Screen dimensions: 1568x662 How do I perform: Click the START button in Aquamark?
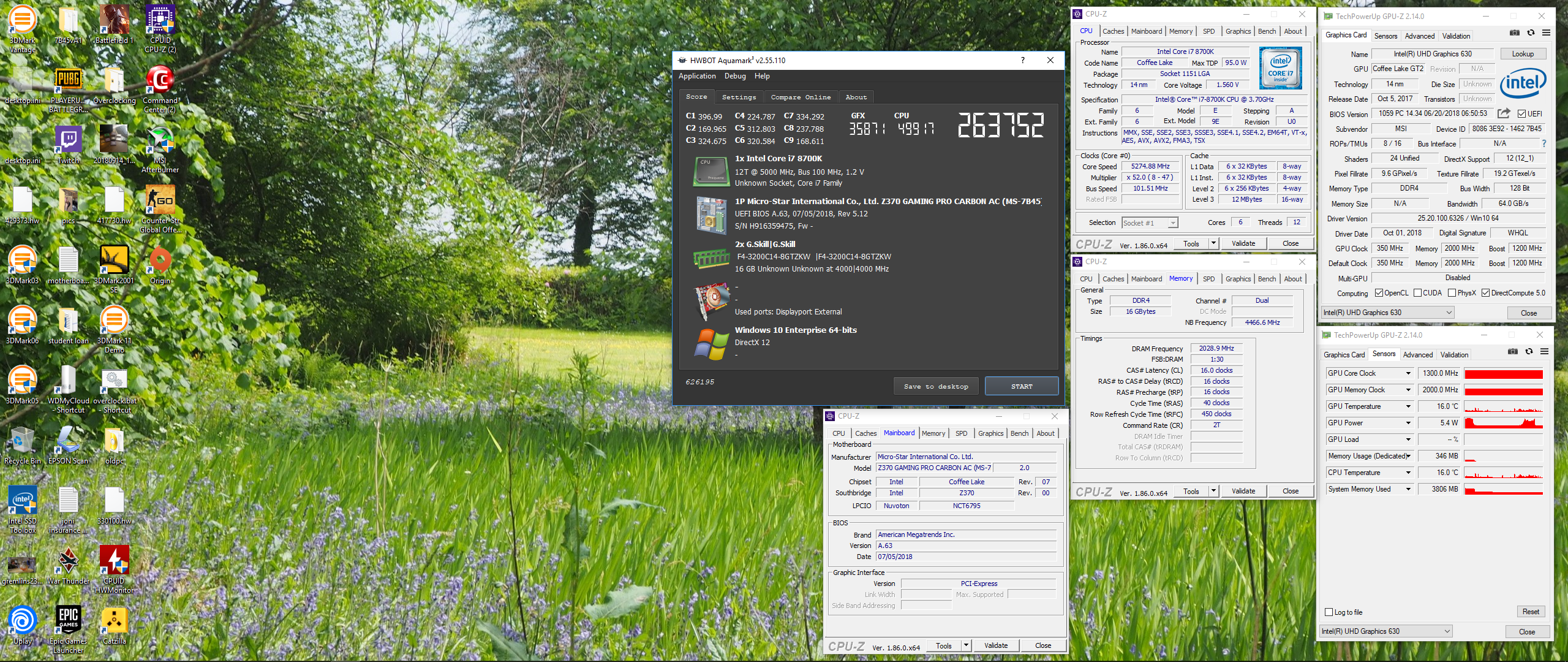click(1022, 386)
